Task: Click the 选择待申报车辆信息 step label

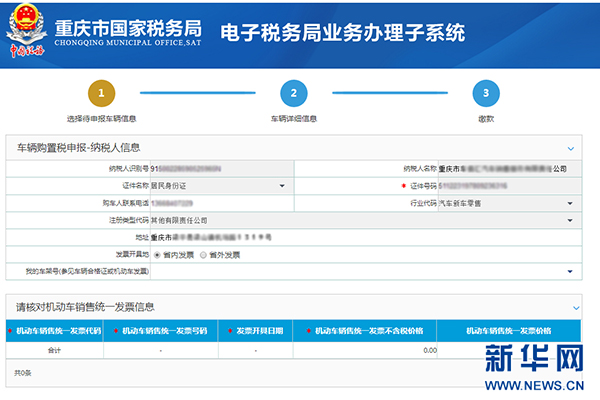Action: [101, 119]
